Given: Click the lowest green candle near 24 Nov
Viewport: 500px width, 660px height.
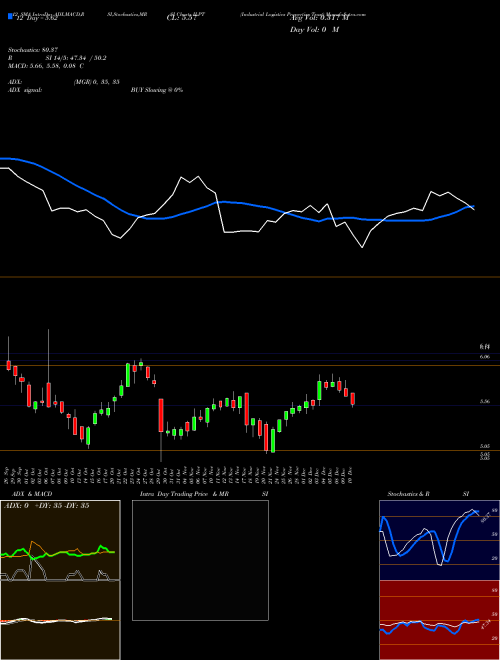Looking at the screenshot, I should click(273, 440).
